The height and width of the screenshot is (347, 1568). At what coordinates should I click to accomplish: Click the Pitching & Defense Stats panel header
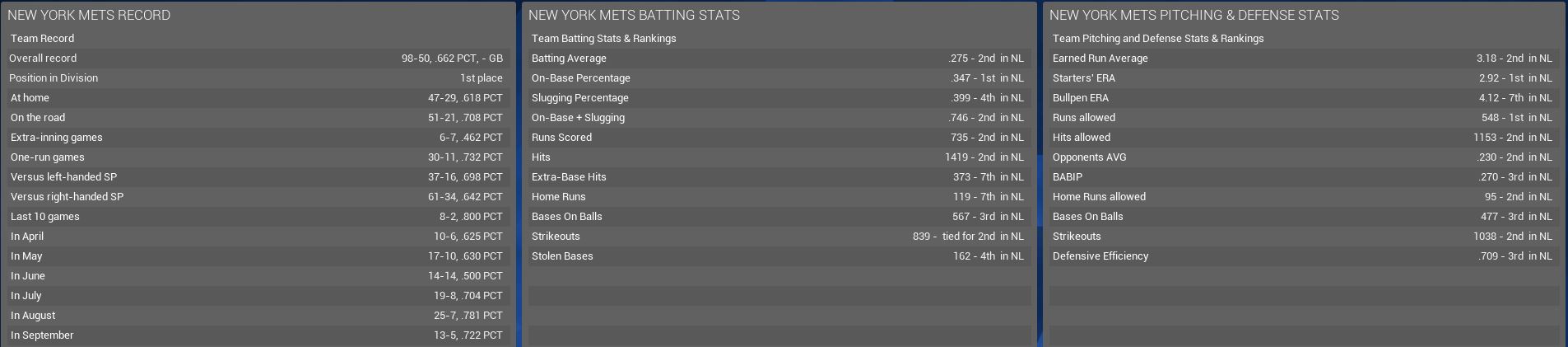(1193, 15)
